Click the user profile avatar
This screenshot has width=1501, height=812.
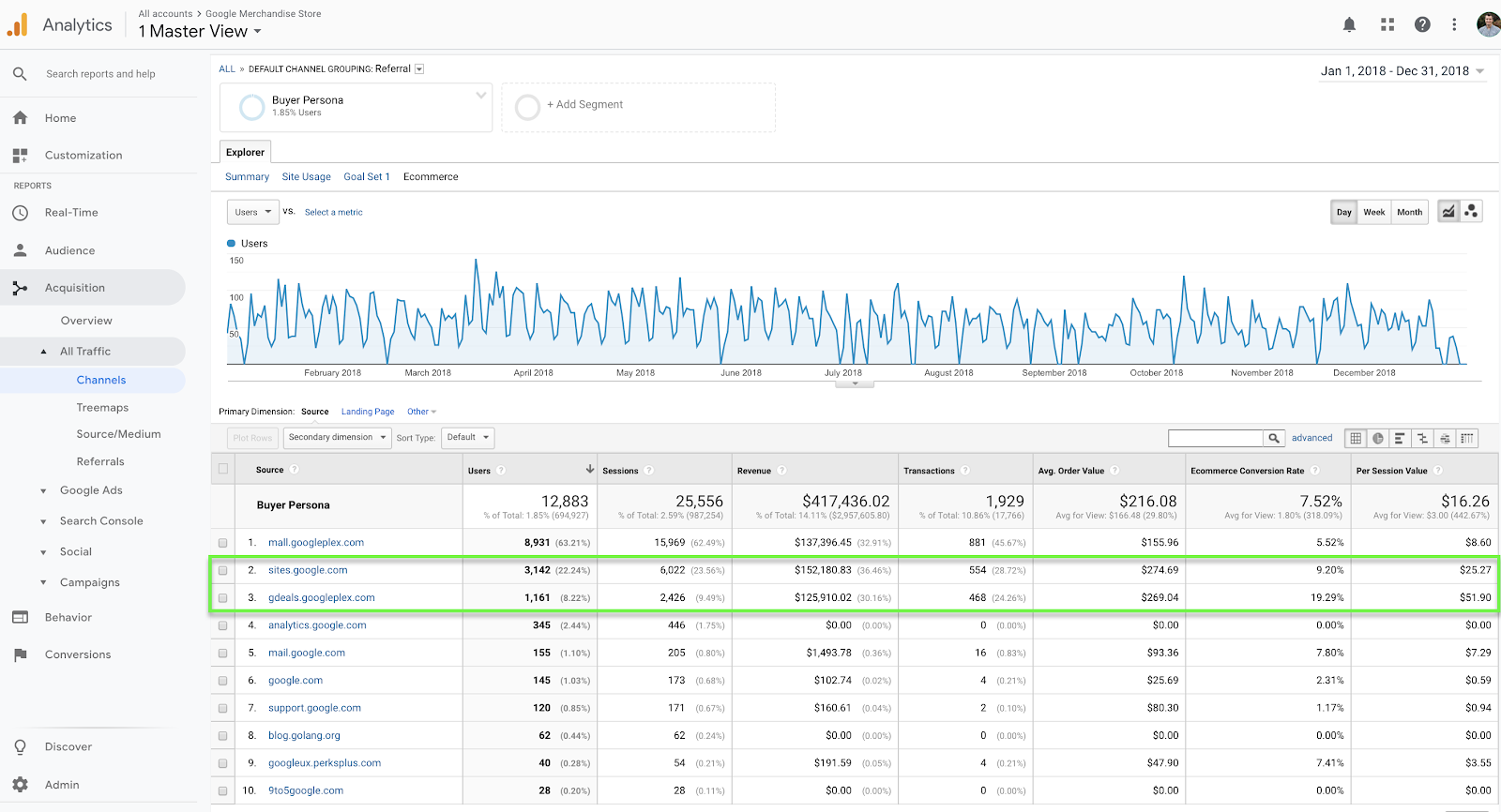pos(1488,25)
